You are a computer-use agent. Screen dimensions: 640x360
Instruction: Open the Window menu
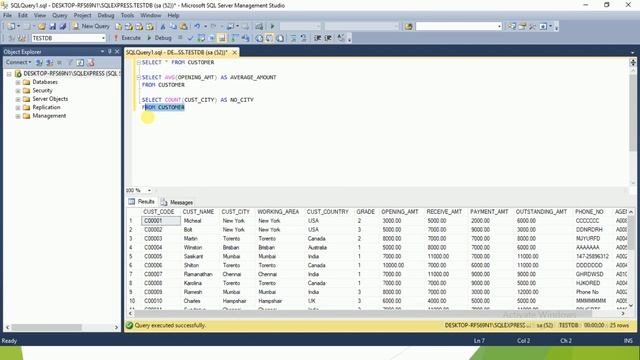[x=151, y=15]
